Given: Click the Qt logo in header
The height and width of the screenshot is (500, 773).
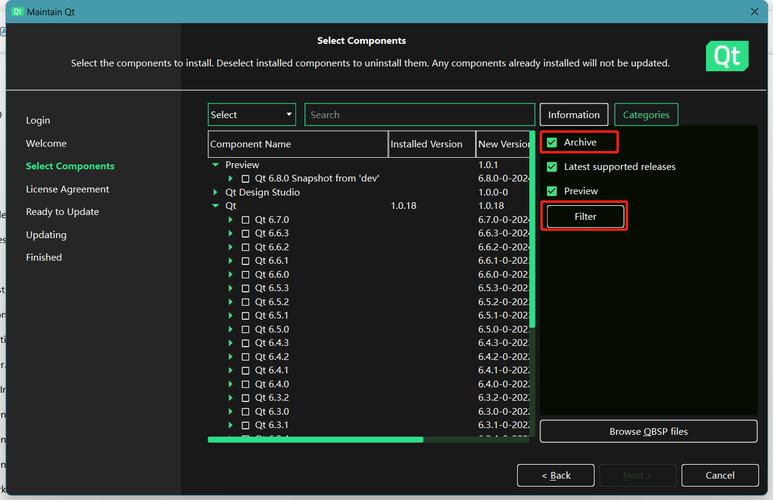Looking at the screenshot, I should click(x=727, y=56).
